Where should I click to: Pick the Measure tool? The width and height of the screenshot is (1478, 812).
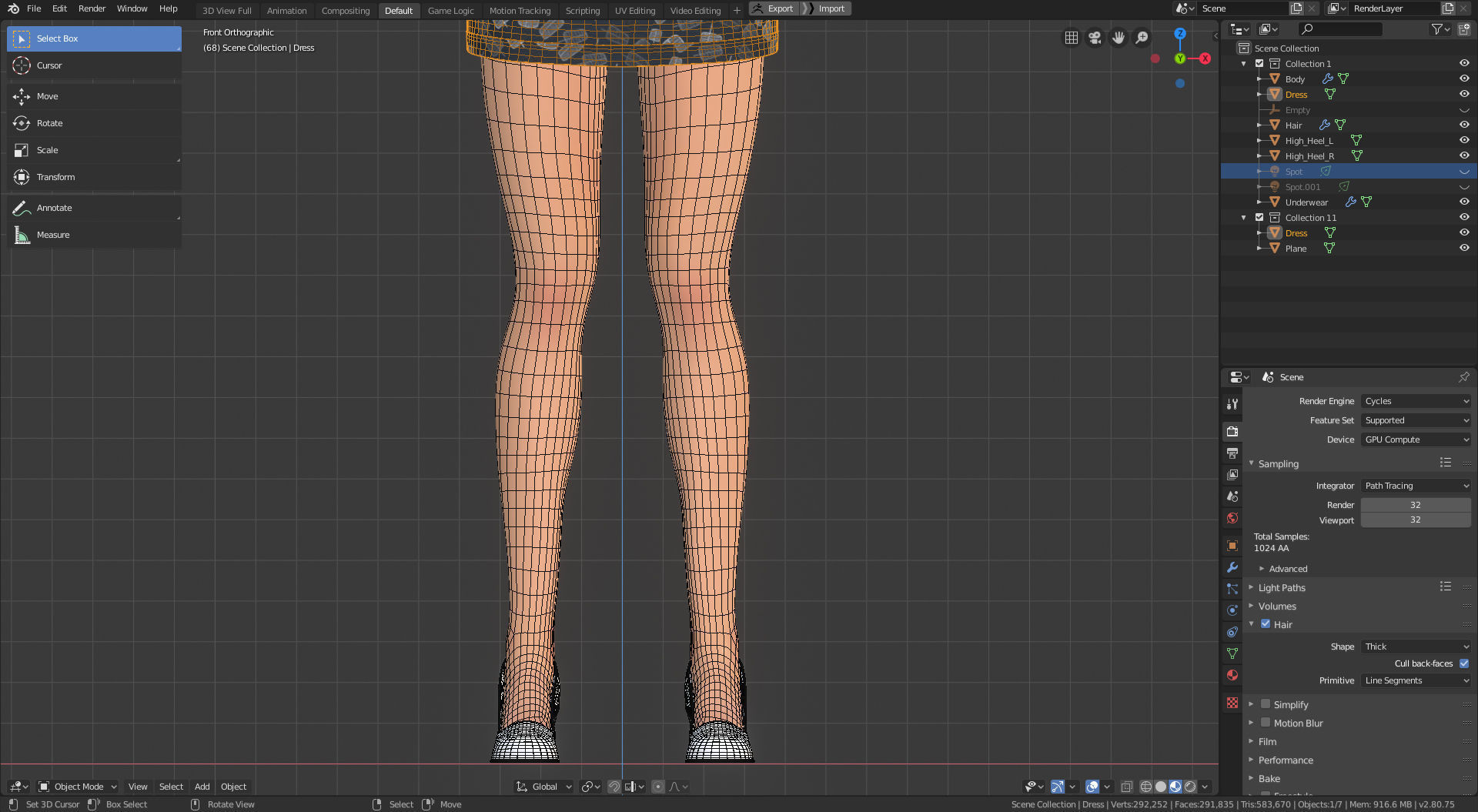(x=94, y=235)
